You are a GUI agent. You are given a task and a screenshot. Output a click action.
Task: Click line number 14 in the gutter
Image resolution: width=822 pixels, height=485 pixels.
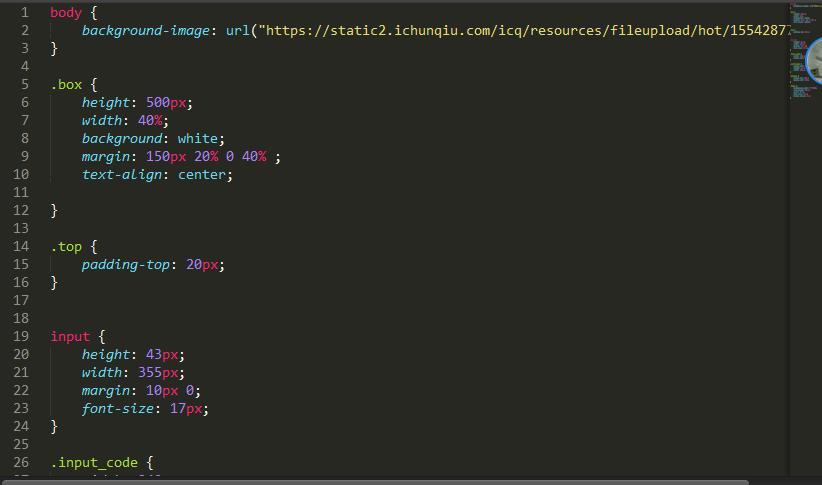(x=21, y=246)
